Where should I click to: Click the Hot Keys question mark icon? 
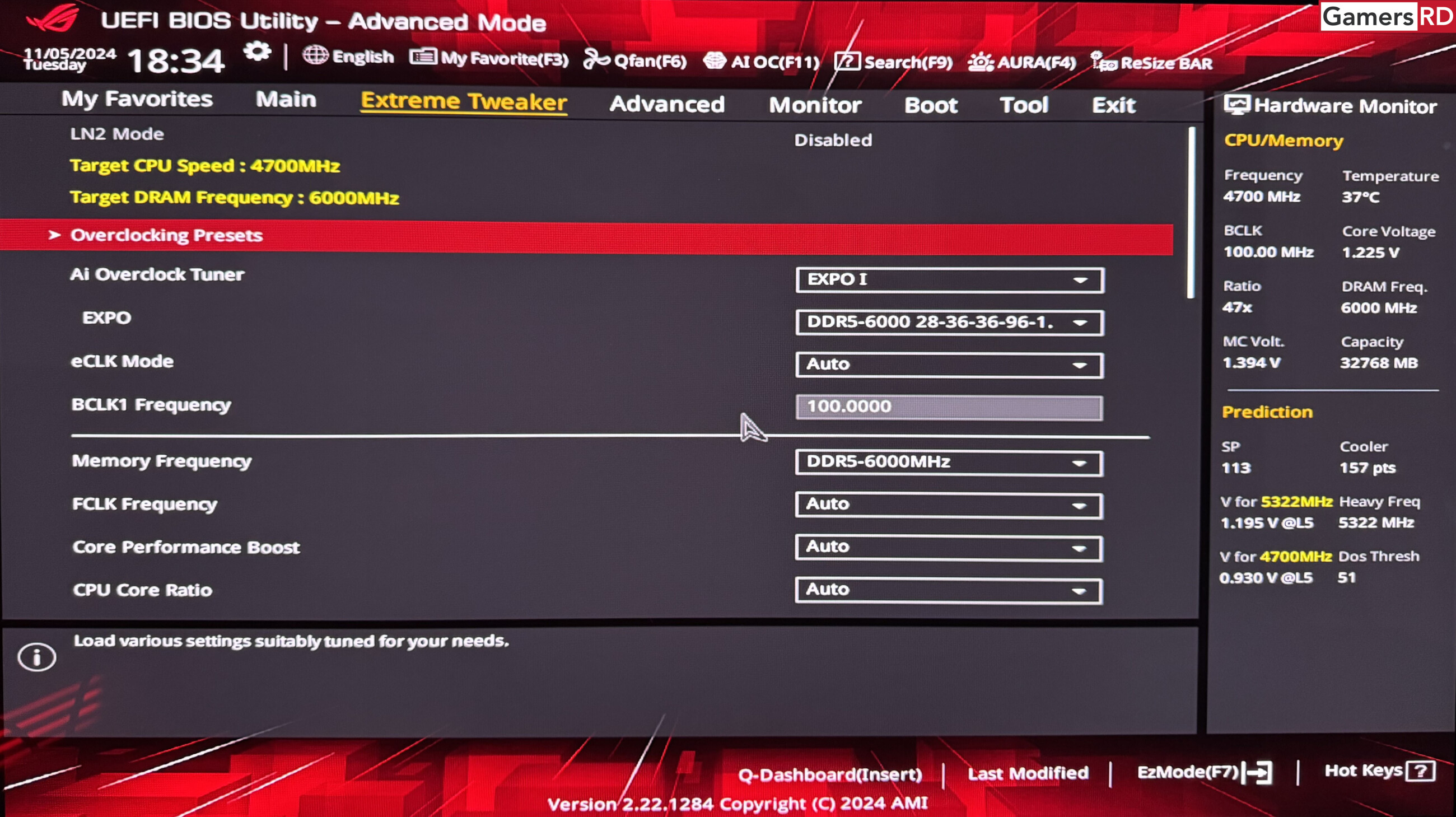coord(1421,771)
